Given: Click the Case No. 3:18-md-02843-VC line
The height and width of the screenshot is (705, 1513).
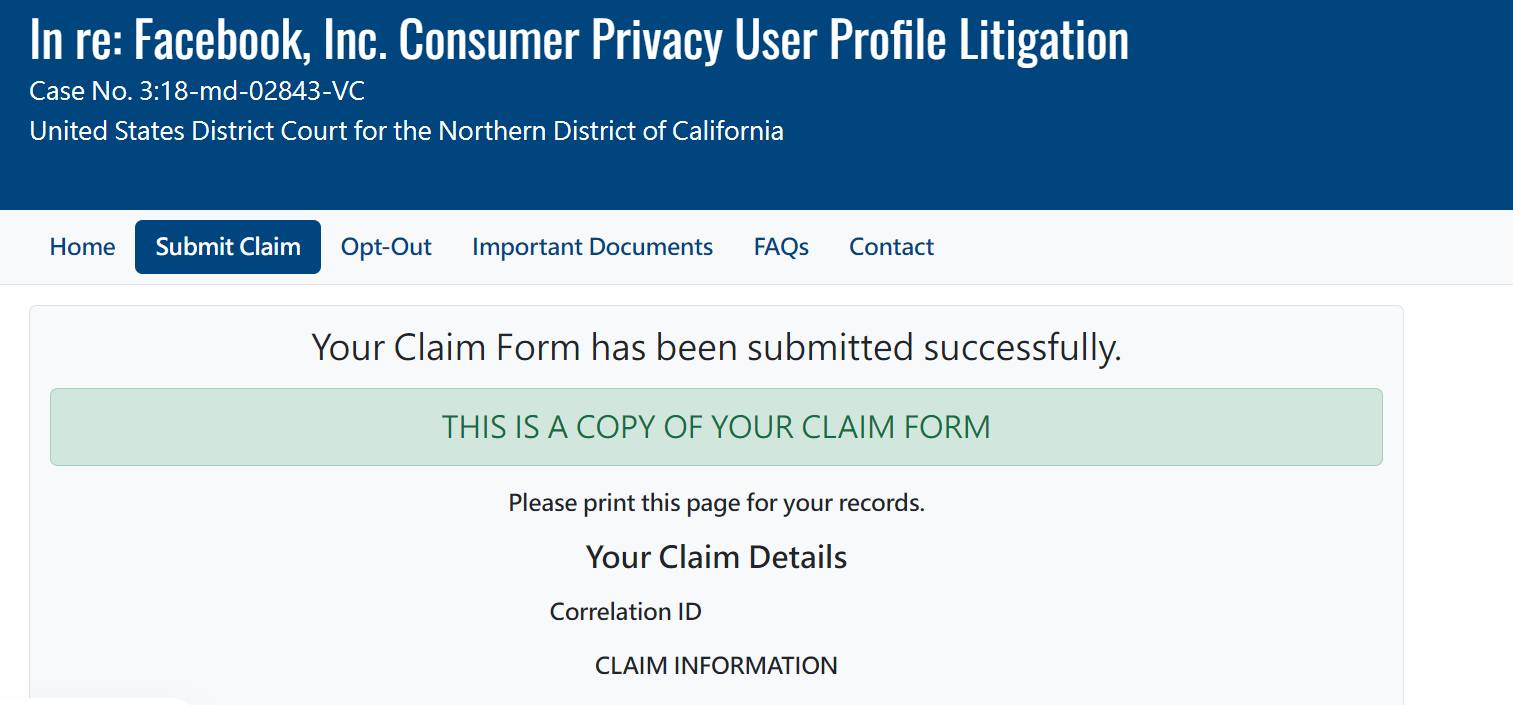Looking at the screenshot, I should pos(197,92).
